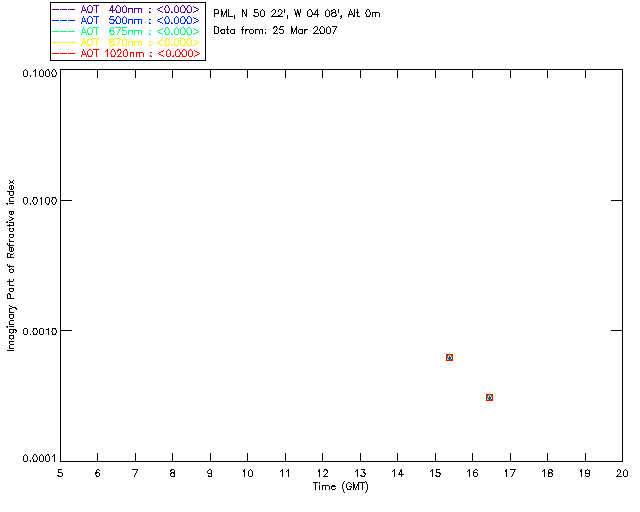Viewport: 640px width, 512px height.
Task: Select the 'AOT 400nm : <0.000>' legend entry
Action: (x=126, y=9)
